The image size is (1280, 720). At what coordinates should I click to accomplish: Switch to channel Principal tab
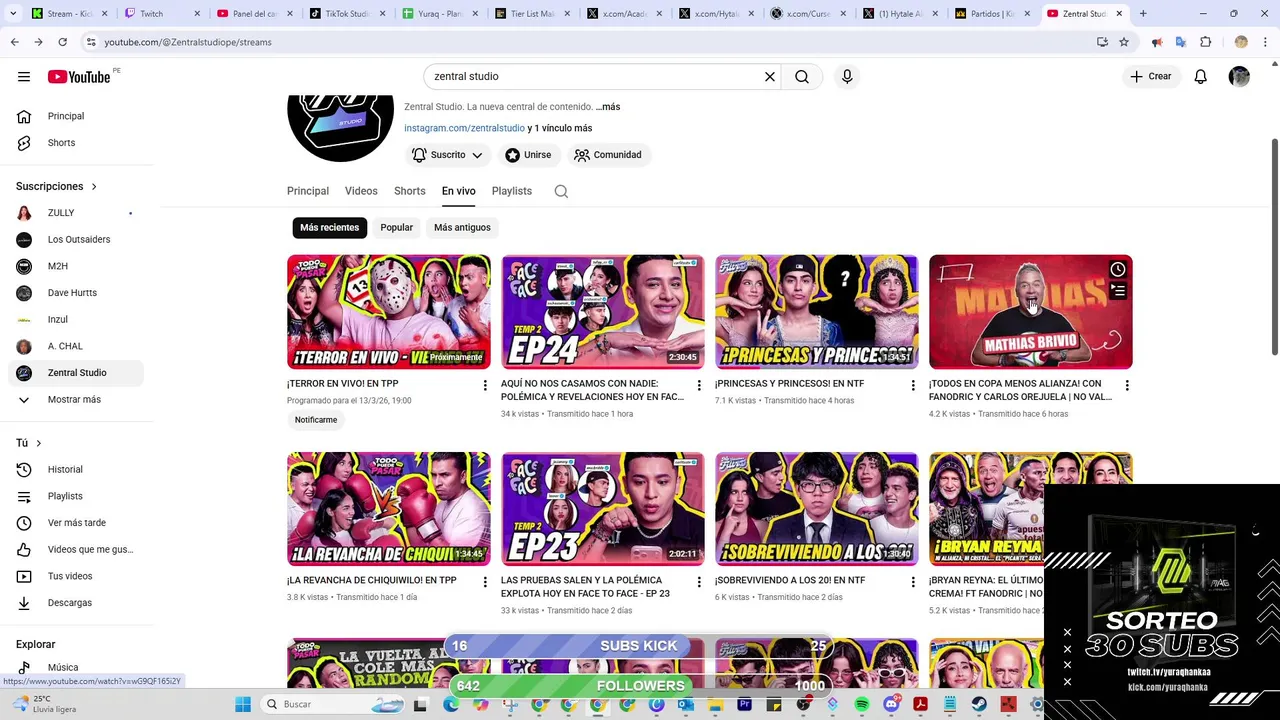coord(308,191)
